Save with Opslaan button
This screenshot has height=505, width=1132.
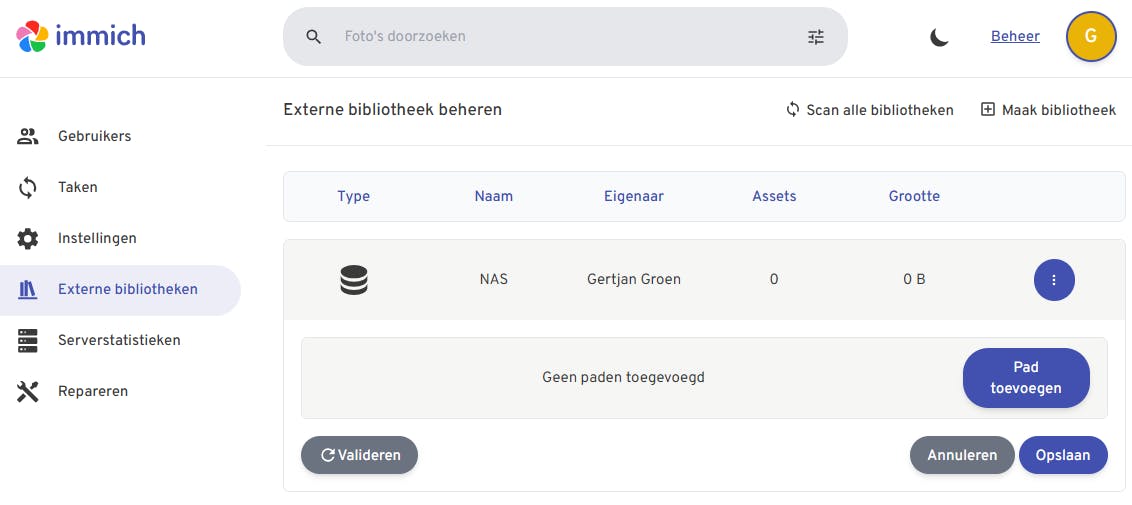pos(1063,455)
